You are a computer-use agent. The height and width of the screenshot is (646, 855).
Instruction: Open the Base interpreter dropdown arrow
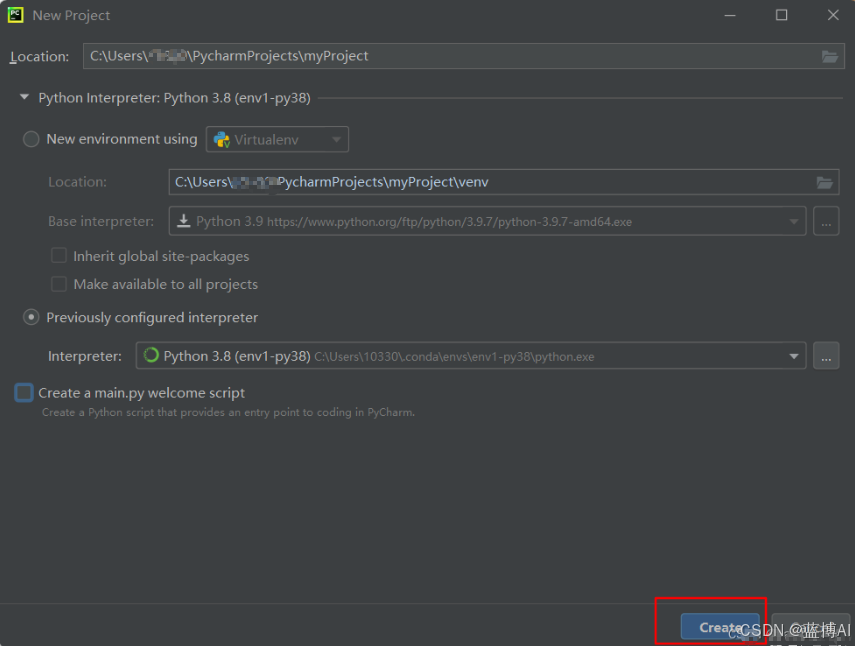[793, 221]
